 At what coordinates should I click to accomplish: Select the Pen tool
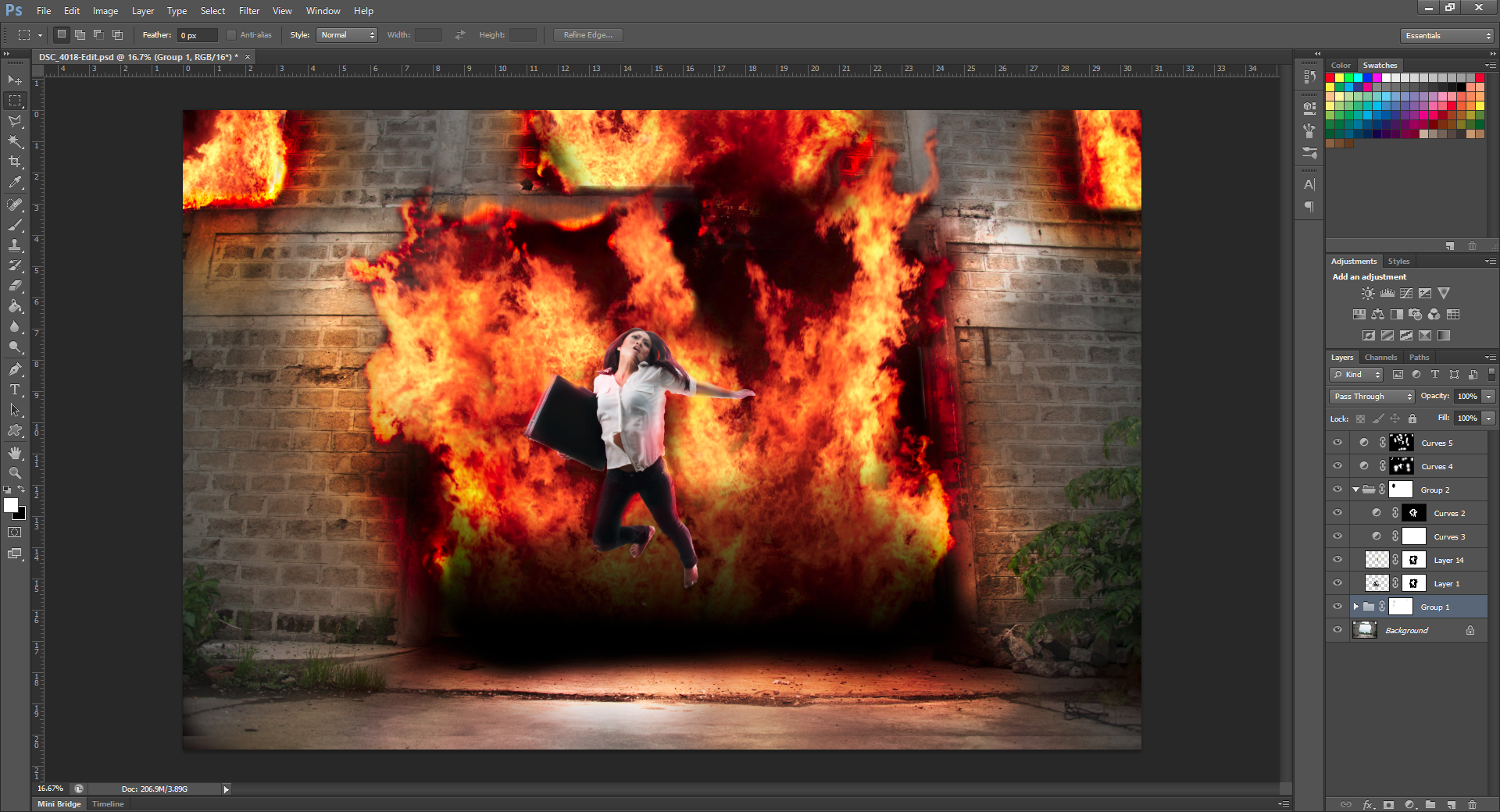(x=15, y=369)
